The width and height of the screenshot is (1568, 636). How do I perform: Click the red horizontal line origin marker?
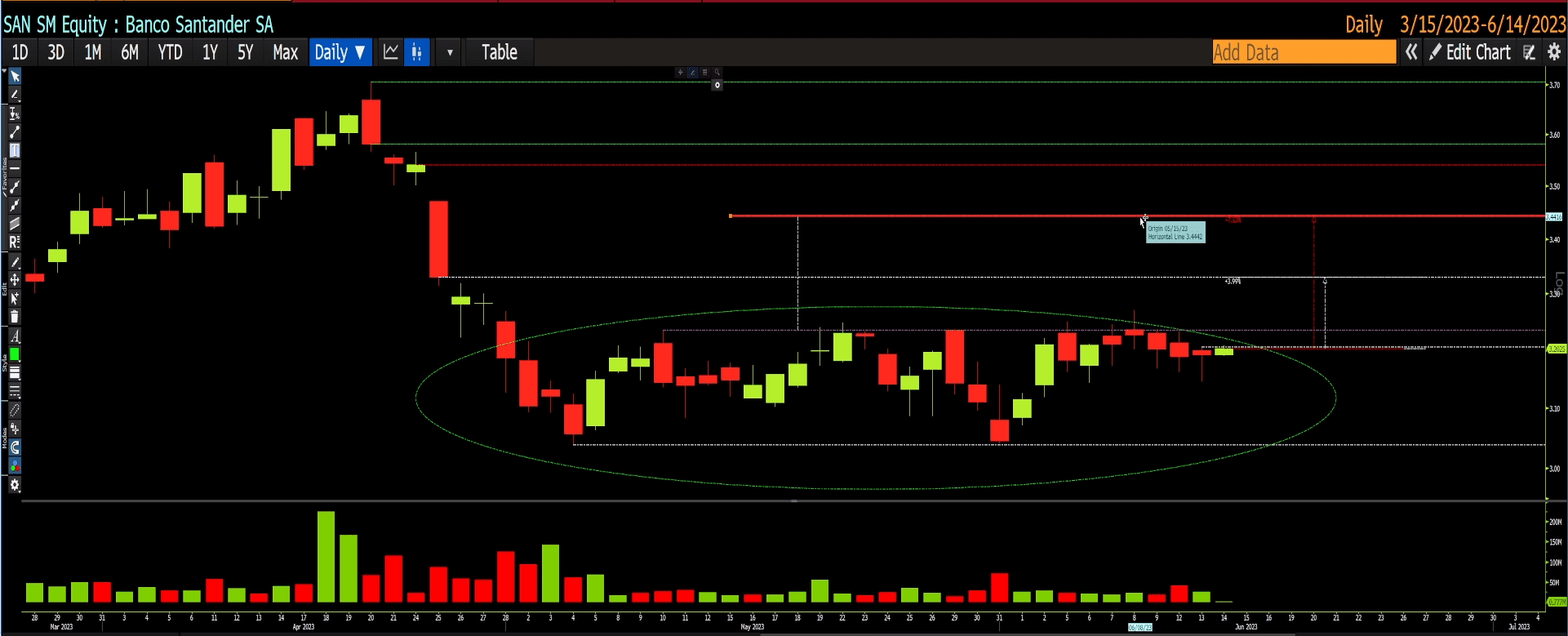[x=731, y=216]
